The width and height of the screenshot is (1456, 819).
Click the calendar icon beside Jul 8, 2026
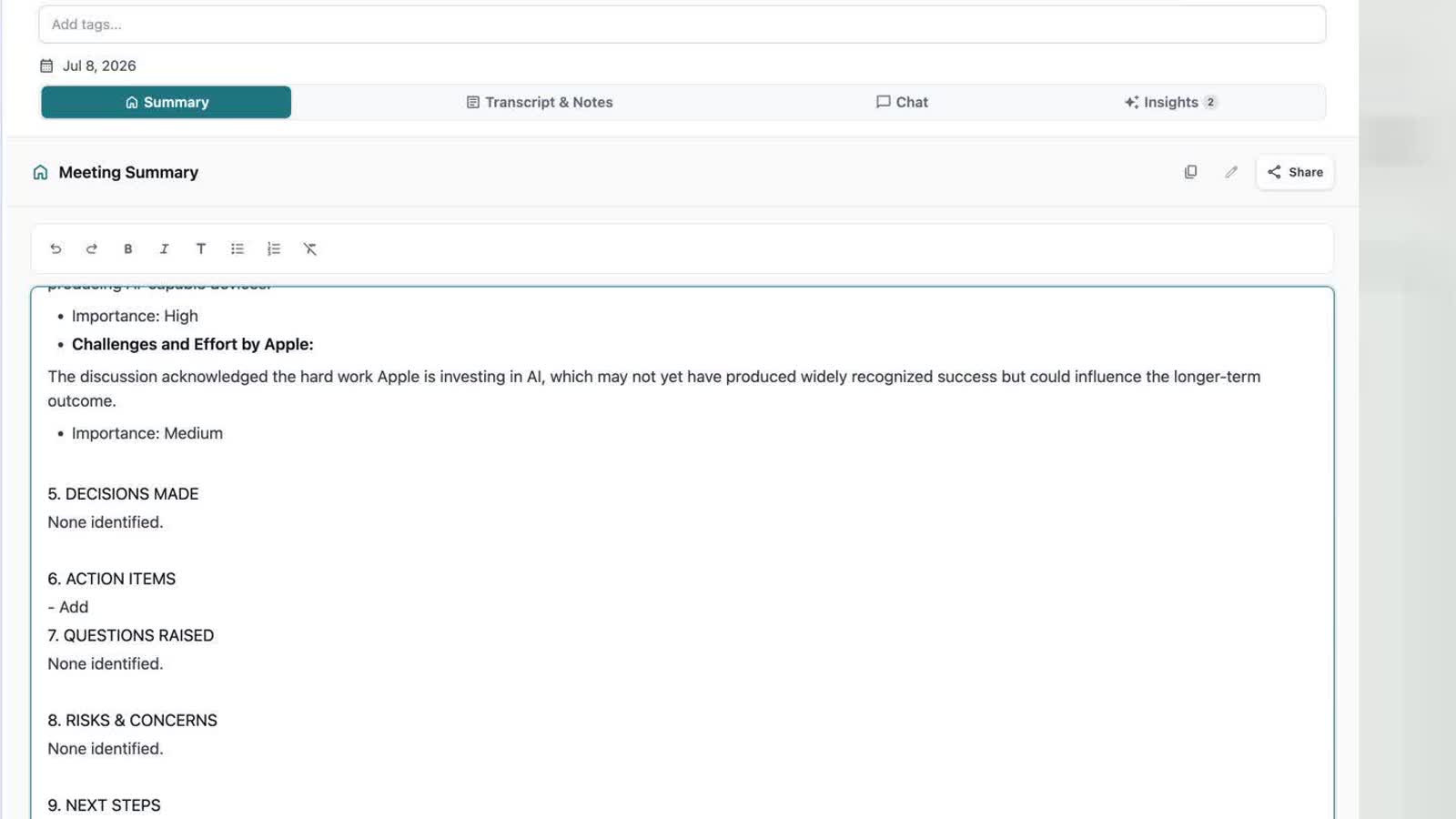click(46, 66)
